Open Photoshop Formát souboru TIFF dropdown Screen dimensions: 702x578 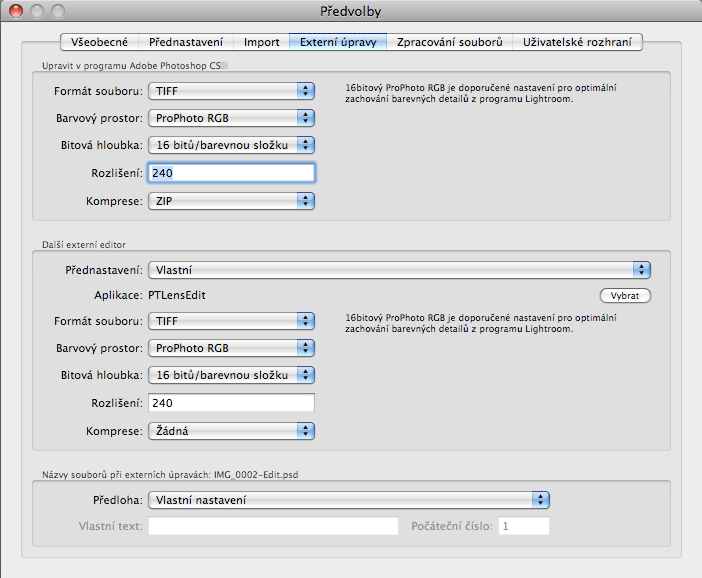tap(231, 92)
